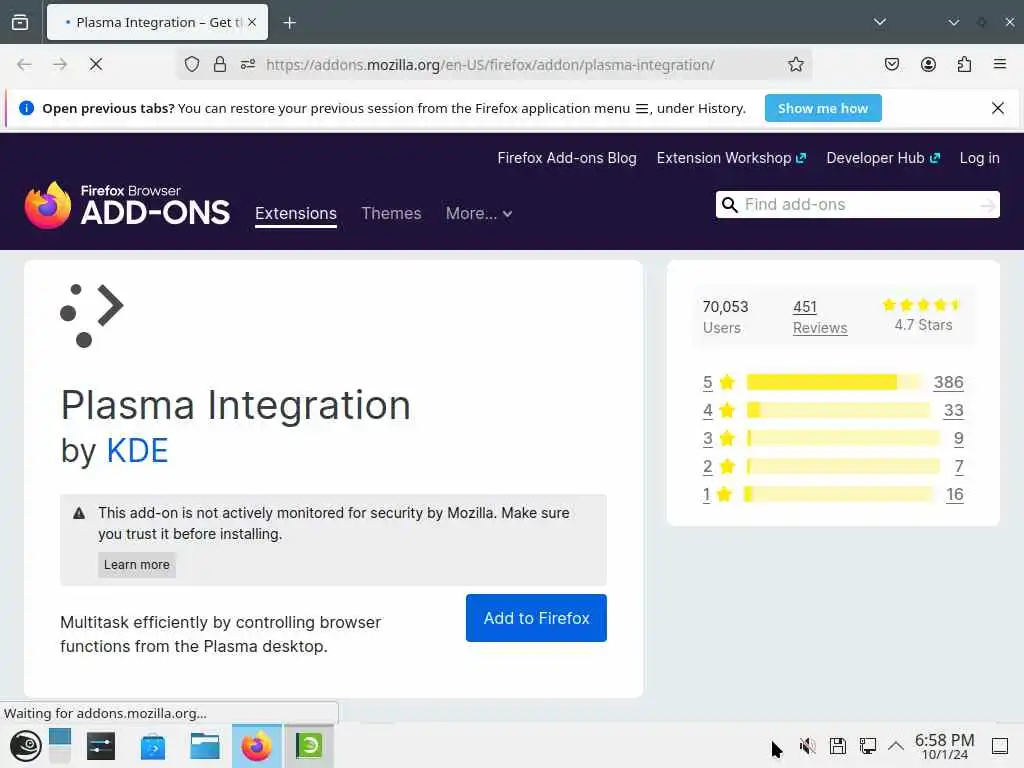Click the 2 star rating row label

(708, 466)
